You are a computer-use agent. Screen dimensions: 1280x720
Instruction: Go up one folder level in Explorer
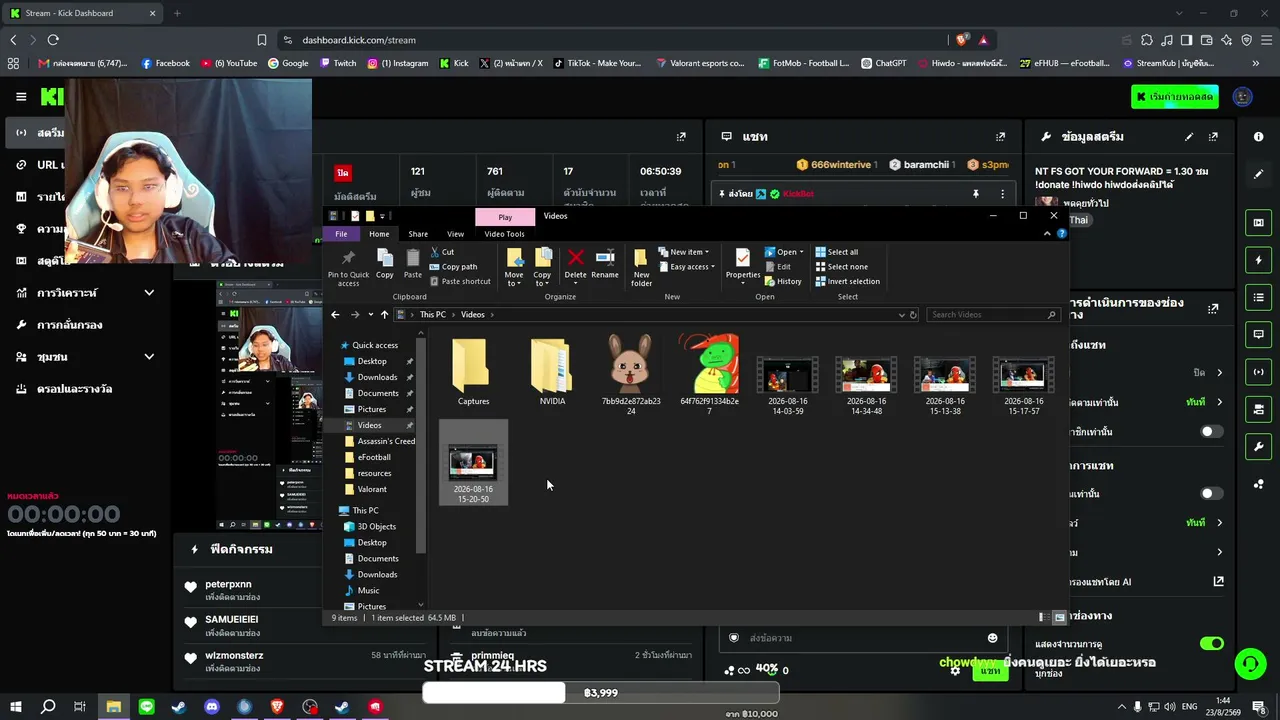point(384,315)
